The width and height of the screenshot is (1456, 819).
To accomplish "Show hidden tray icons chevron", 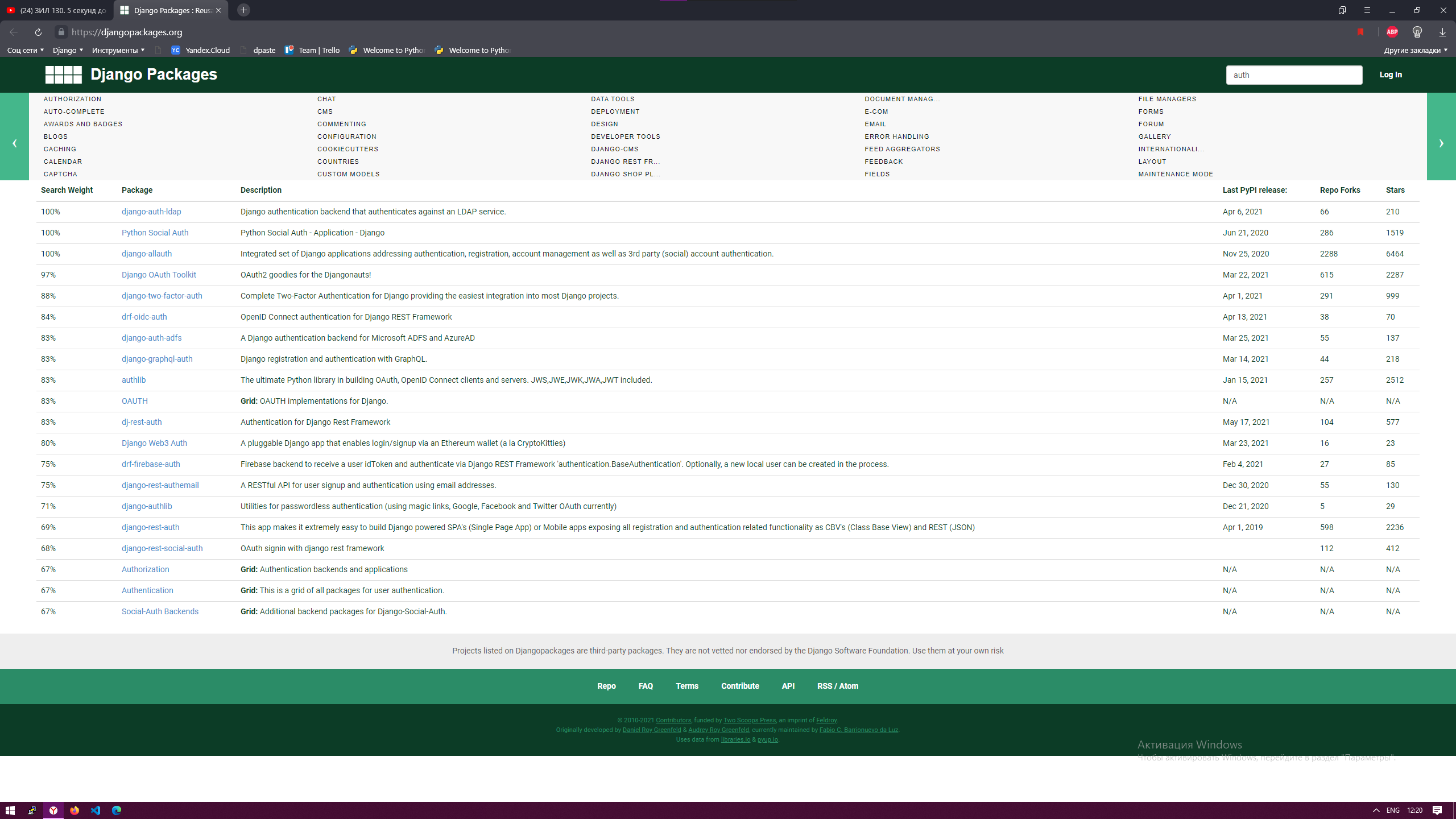I will (x=1376, y=810).
